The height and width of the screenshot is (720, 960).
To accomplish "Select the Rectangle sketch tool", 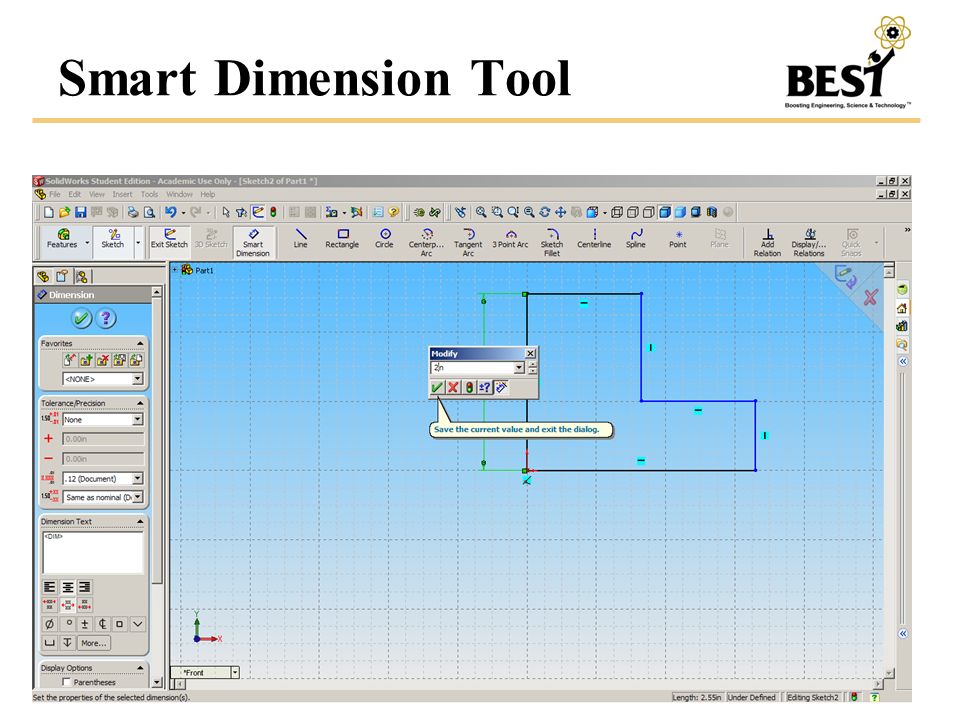I will [342, 239].
